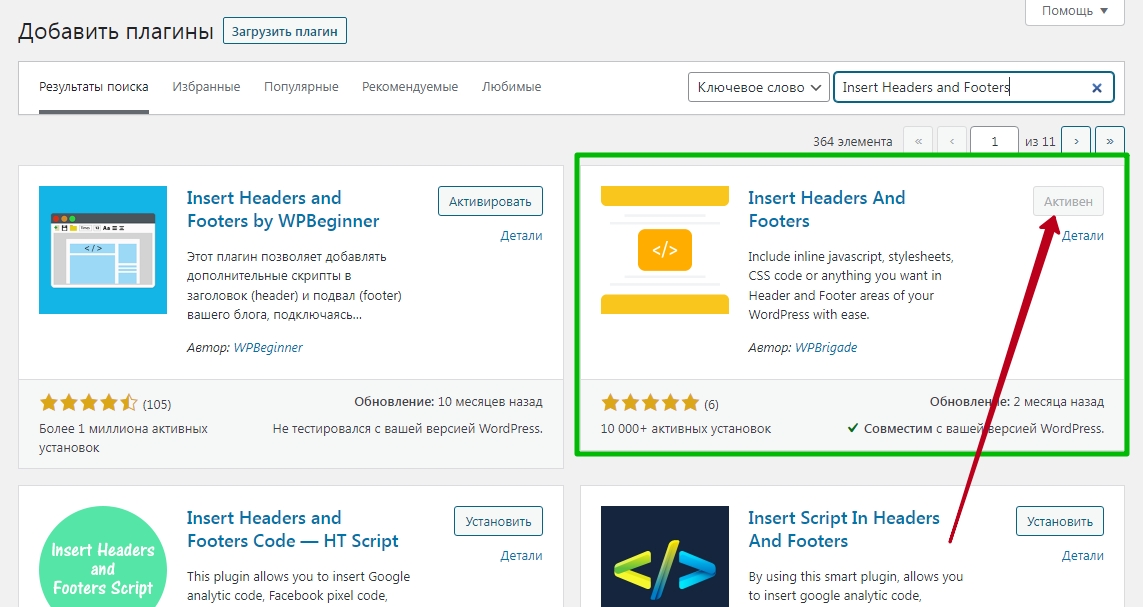This screenshot has height=607, width=1143.
Task: Switch to the Популярные tab
Action: click(x=301, y=87)
